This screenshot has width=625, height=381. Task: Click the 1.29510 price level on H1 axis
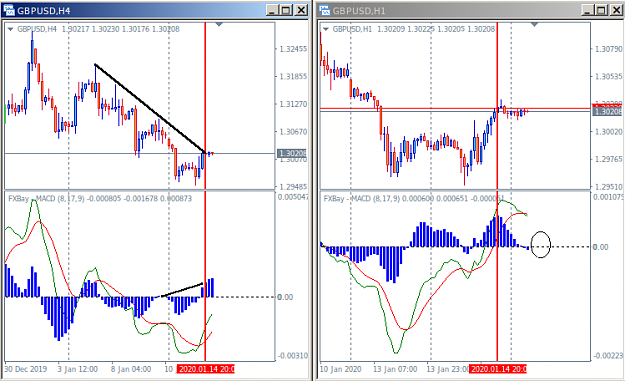click(608, 187)
